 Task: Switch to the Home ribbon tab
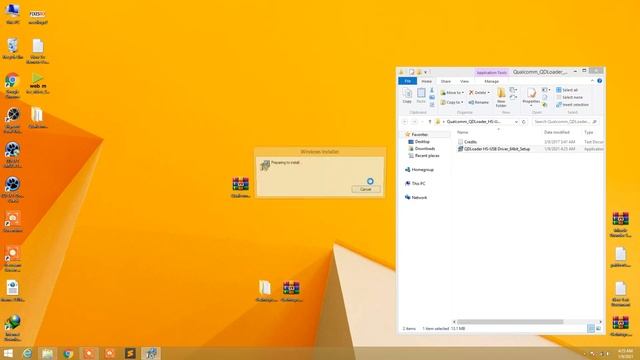[427, 81]
